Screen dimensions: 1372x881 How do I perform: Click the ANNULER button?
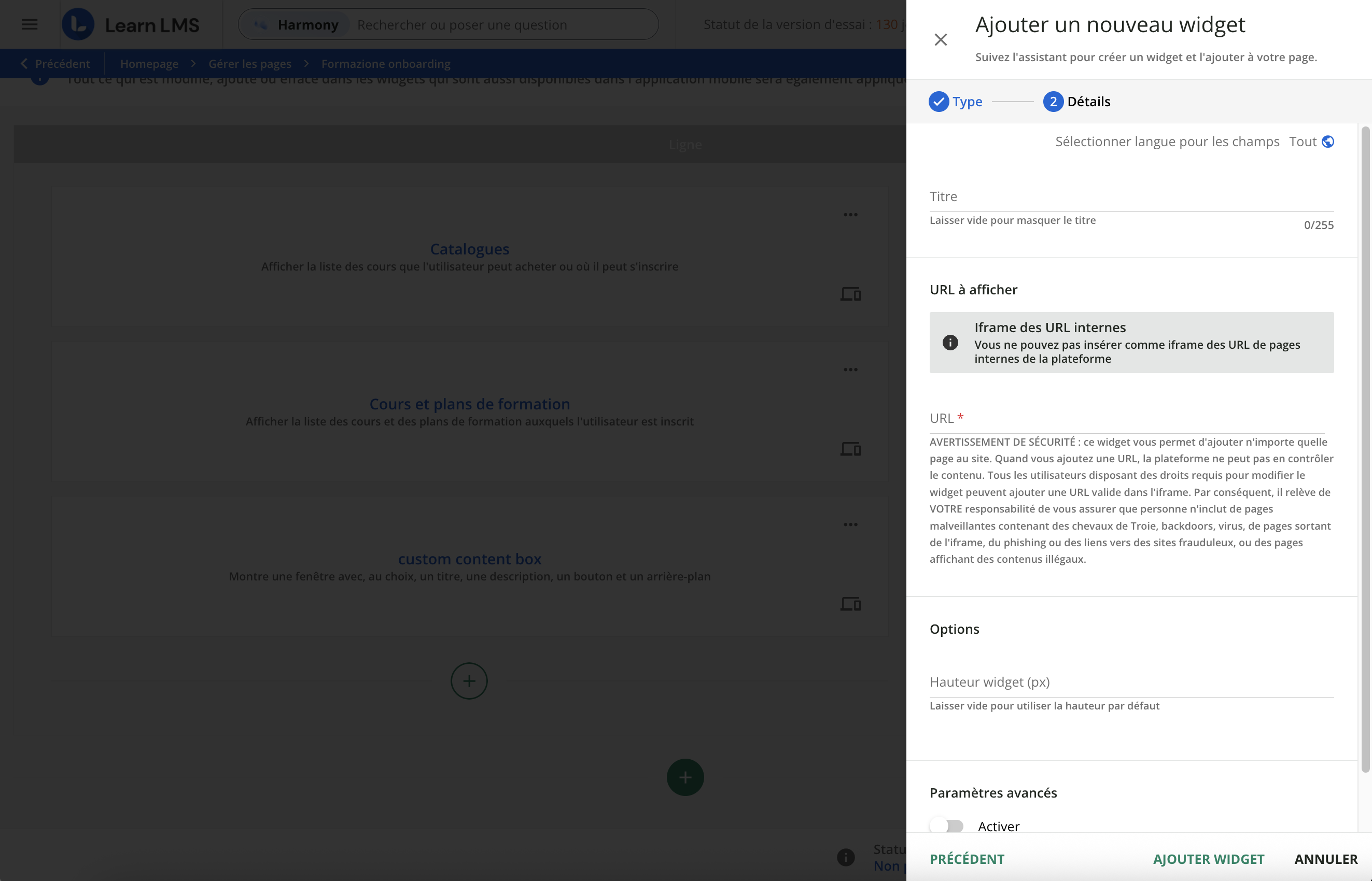tap(1326, 859)
